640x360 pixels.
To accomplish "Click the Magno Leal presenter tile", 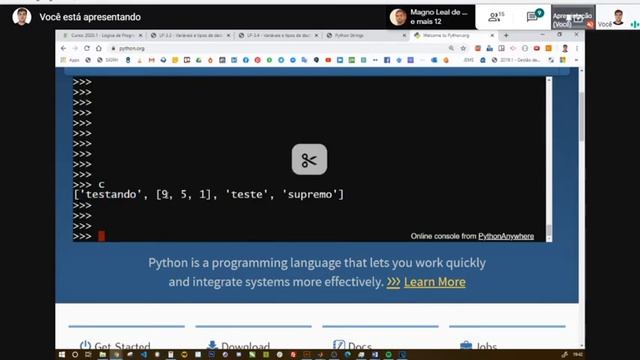I will coord(431,17).
